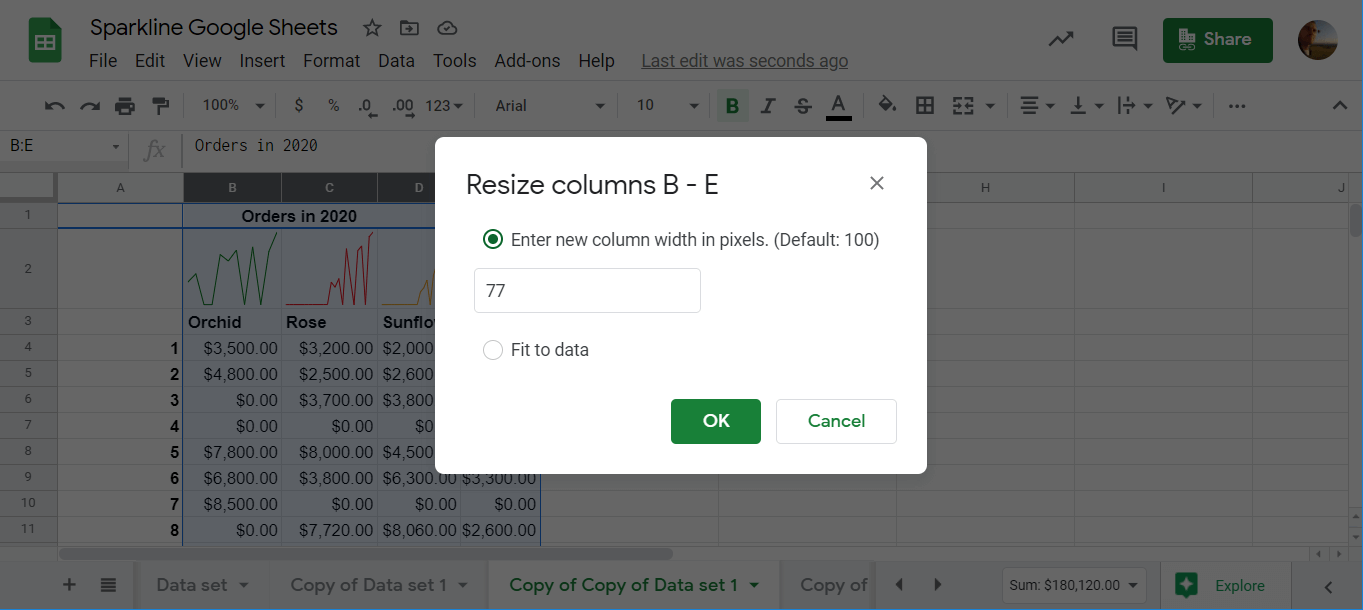This screenshot has height=610, width=1363.
Task: Click the column width input showing 77
Action: pyautogui.click(x=586, y=290)
